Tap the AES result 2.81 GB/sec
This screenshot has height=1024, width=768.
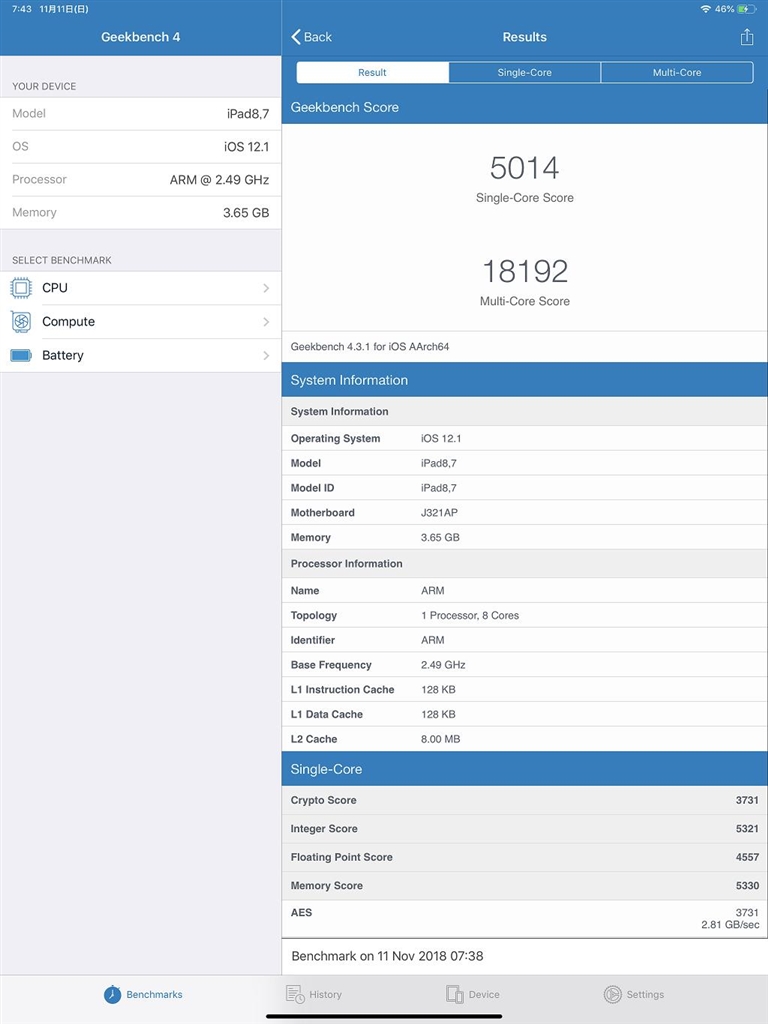pyautogui.click(x=730, y=925)
